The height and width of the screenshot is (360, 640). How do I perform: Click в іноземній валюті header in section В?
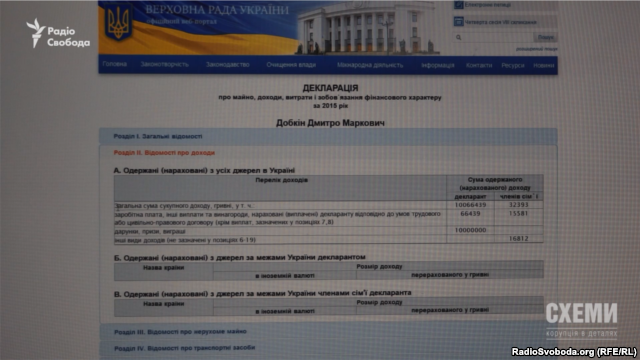coord(285,311)
